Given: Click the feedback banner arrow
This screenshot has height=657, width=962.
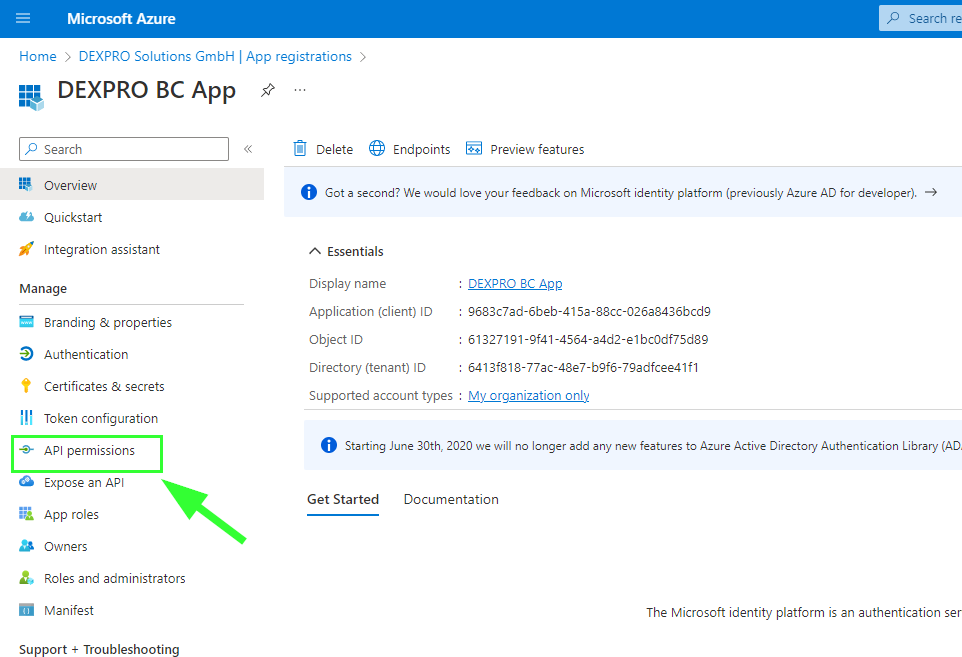Looking at the screenshot, I should tap(931, 192).
